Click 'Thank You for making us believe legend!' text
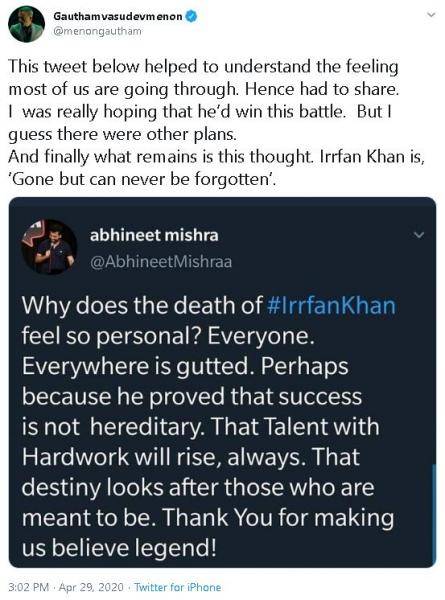 pyautogui.click(x=208, y=532)
